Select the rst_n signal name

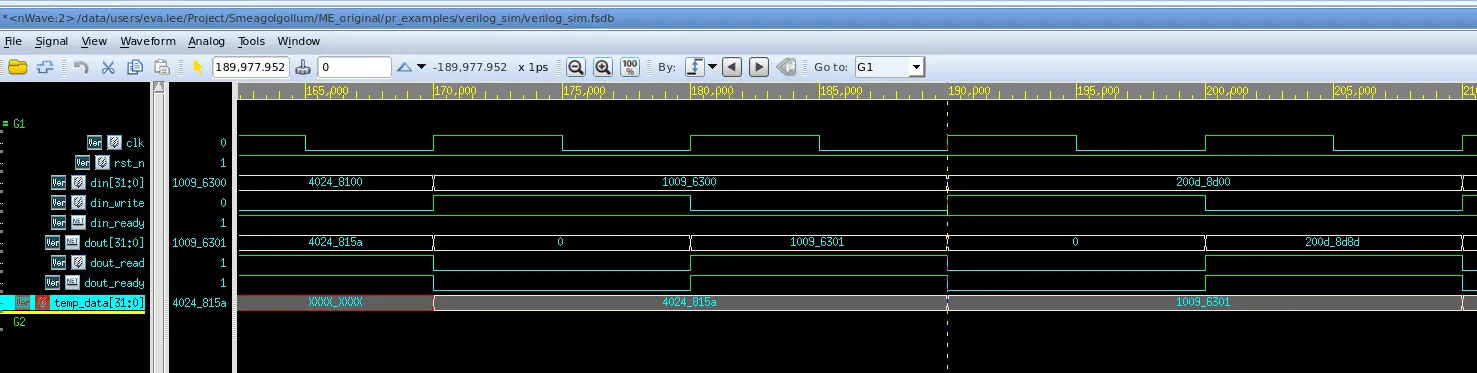pyautogui.click(x=129, y=163)
